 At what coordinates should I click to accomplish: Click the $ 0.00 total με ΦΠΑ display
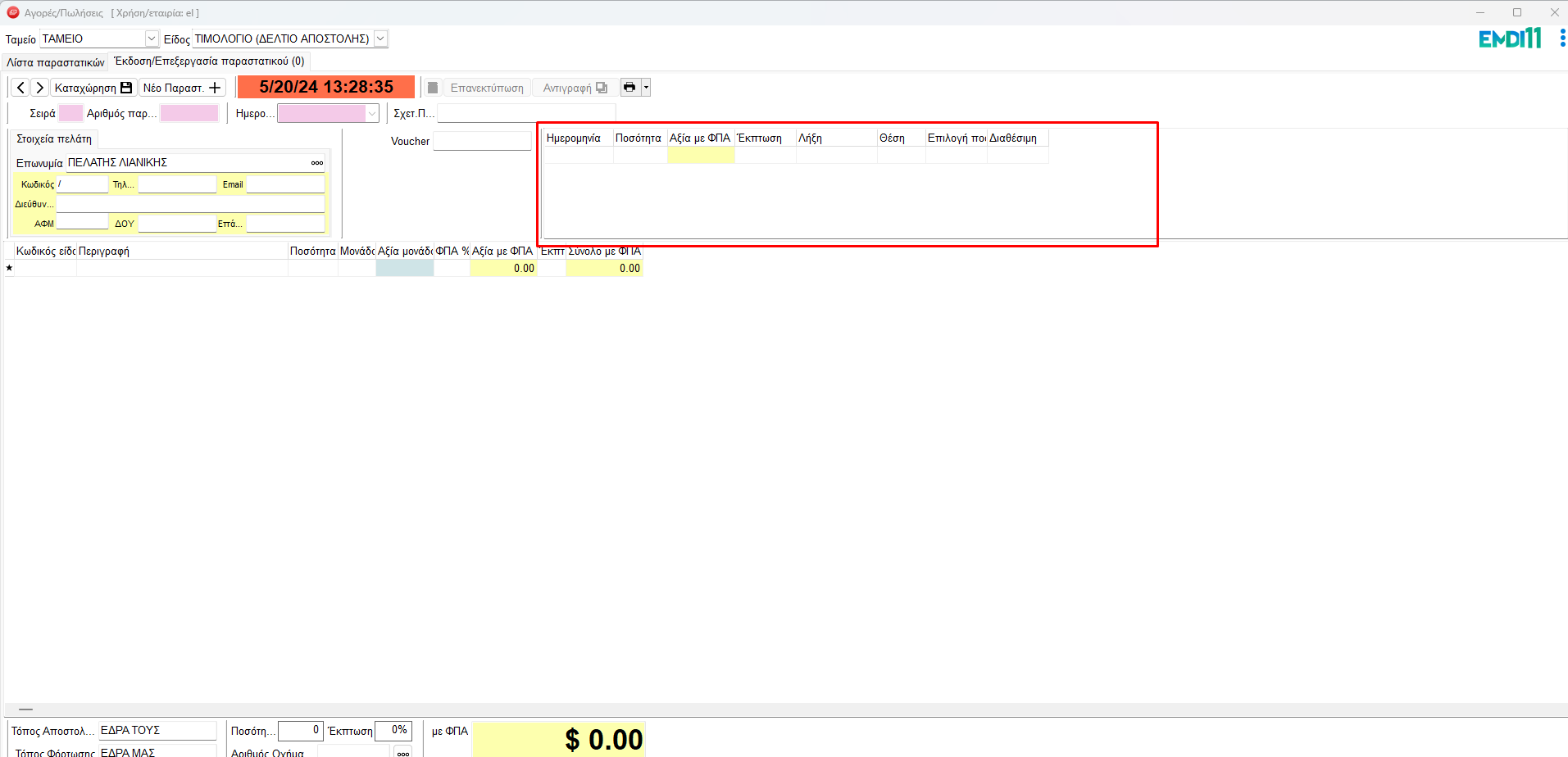click(560, 739)
